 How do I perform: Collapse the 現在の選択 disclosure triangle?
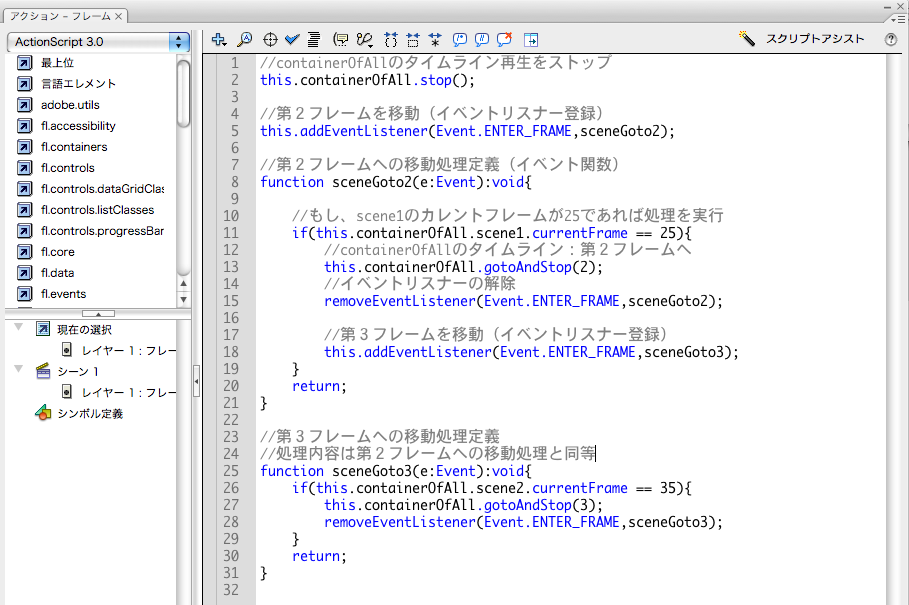(19, 327)
